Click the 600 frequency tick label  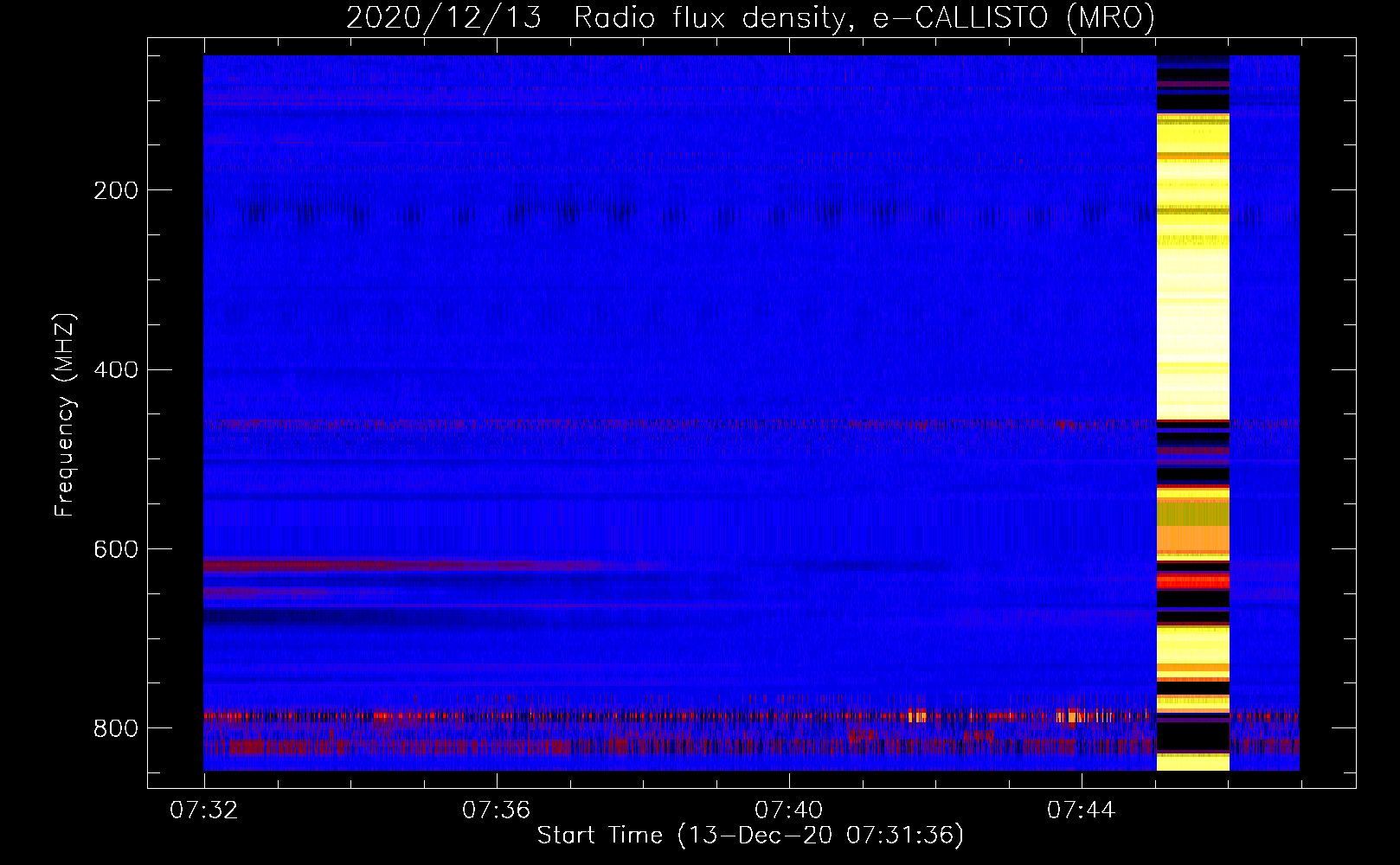(x=116, y=550)
